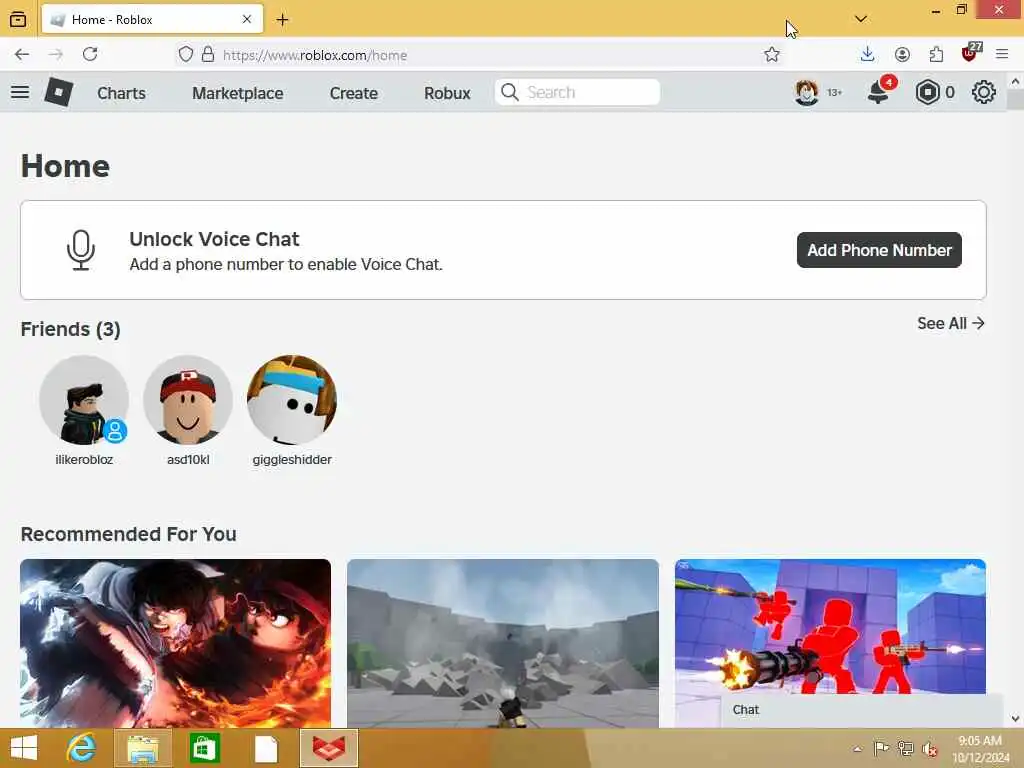Open the Create section

coord(353,93)
